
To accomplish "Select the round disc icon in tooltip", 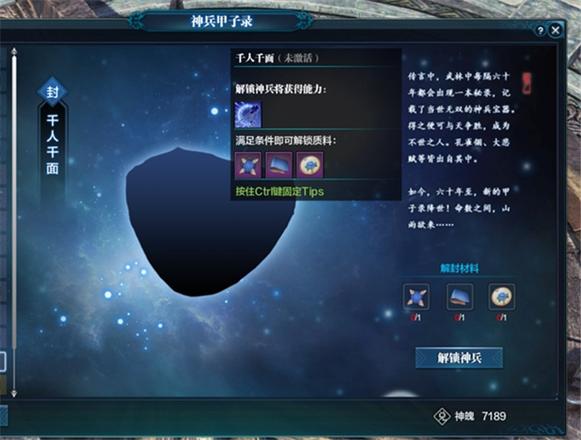I will 310,165.
